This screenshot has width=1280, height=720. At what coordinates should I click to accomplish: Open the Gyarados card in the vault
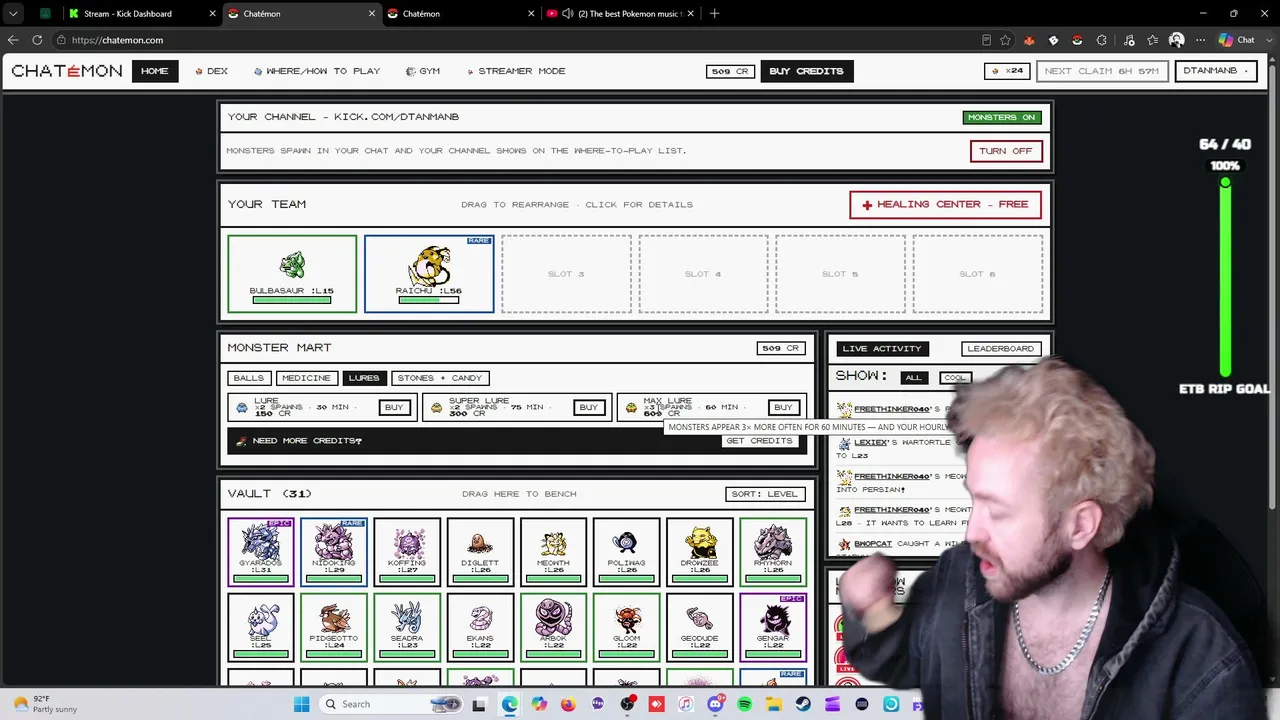261,552
